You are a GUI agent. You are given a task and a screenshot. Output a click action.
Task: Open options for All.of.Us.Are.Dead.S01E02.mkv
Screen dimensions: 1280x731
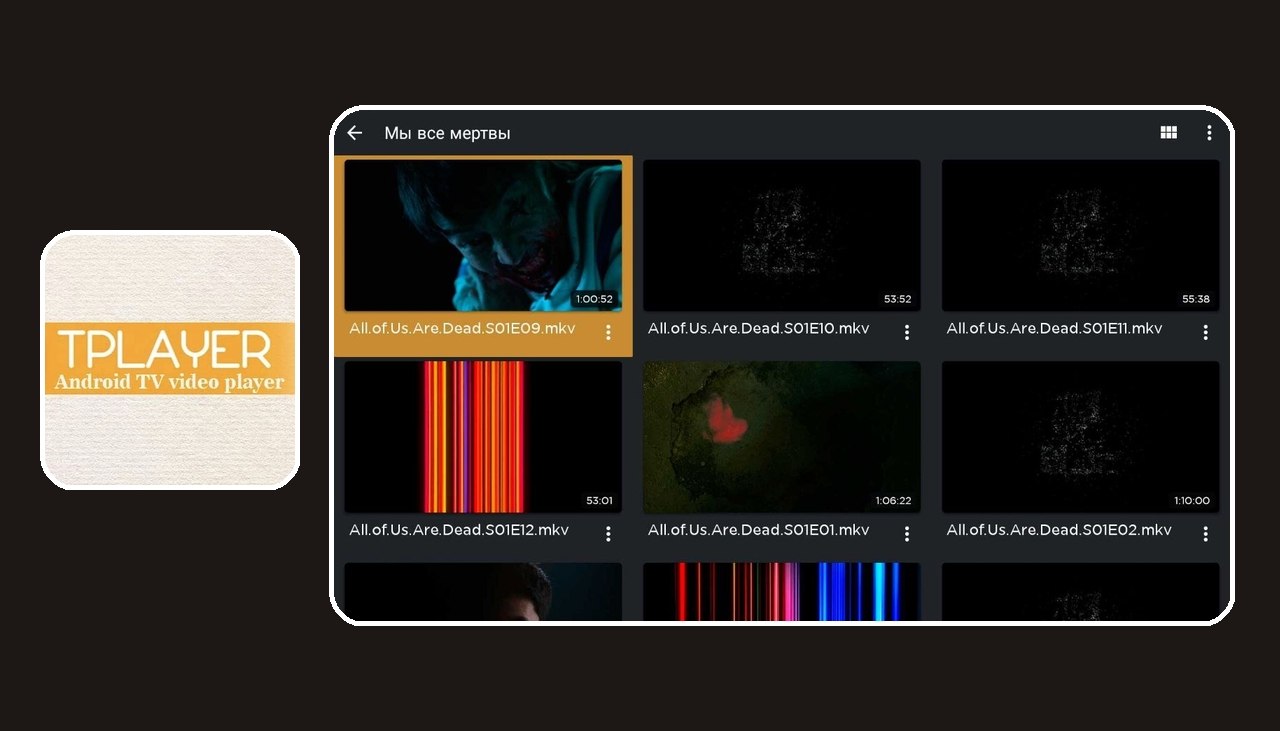[x=1206, y=534]
